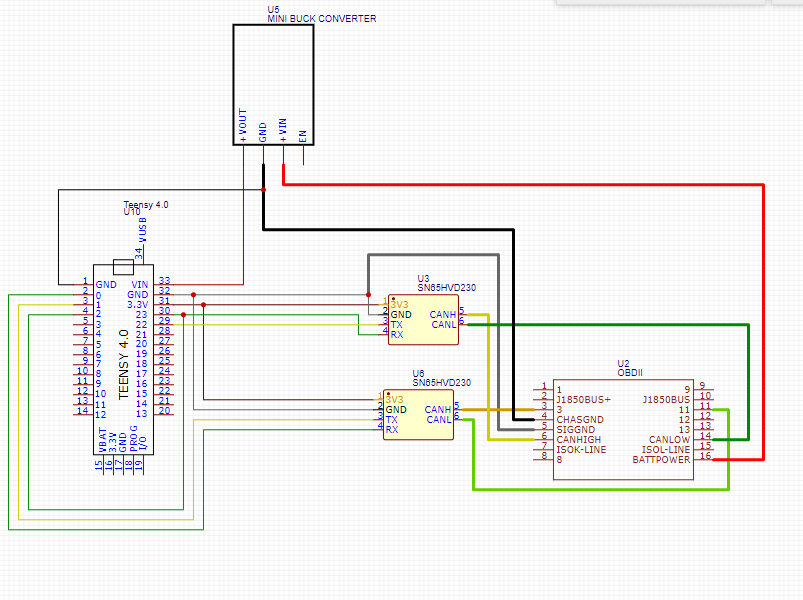Click the VBAT pin label on Teensy
Viewport: 803px width, 600px height.
[x=101, y=437]
